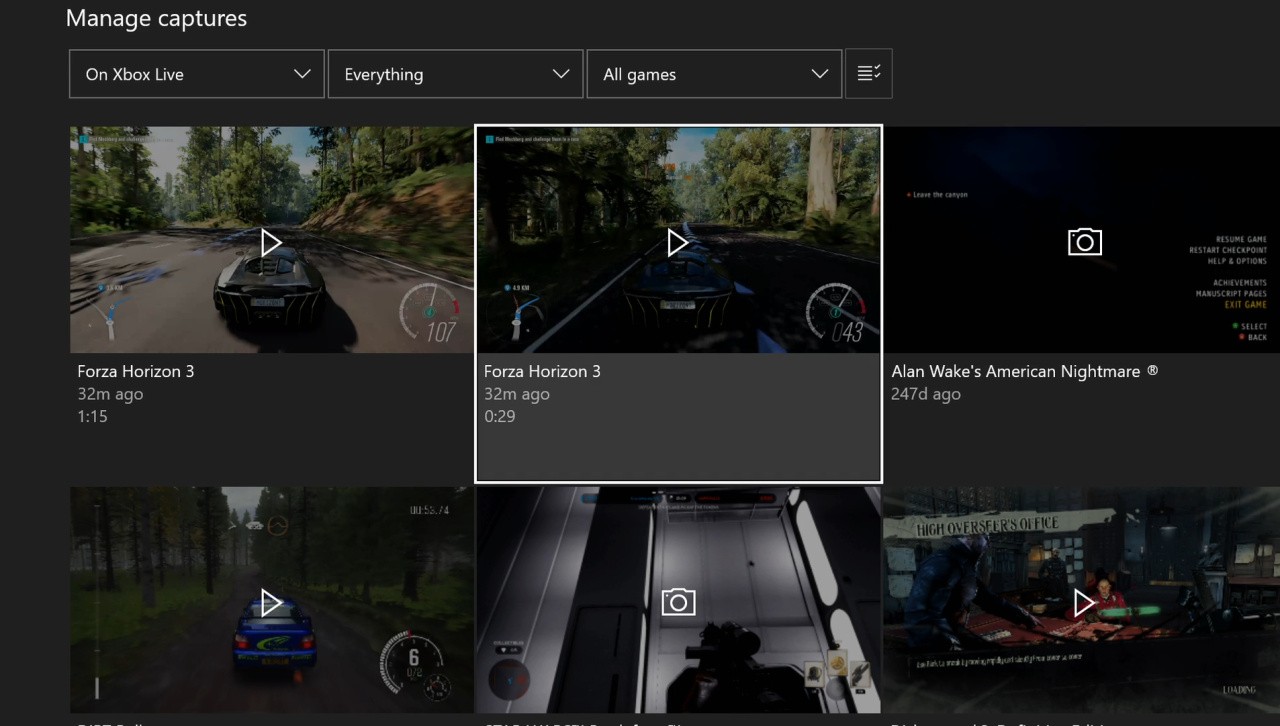Click the 0:29 duration label
The image size is (1280, 726).
pos(499,416)
